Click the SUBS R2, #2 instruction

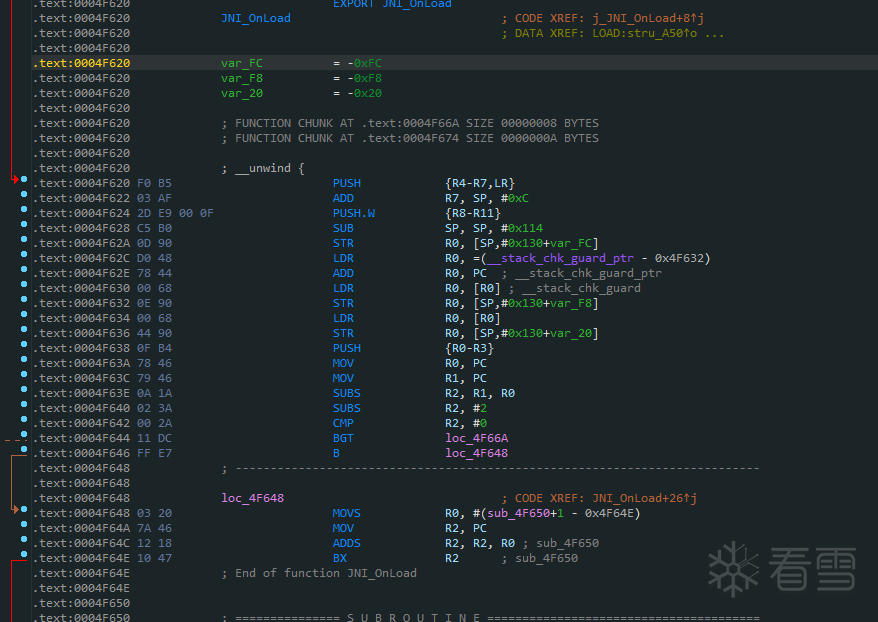pyautogui.click(x=410, y=409)
